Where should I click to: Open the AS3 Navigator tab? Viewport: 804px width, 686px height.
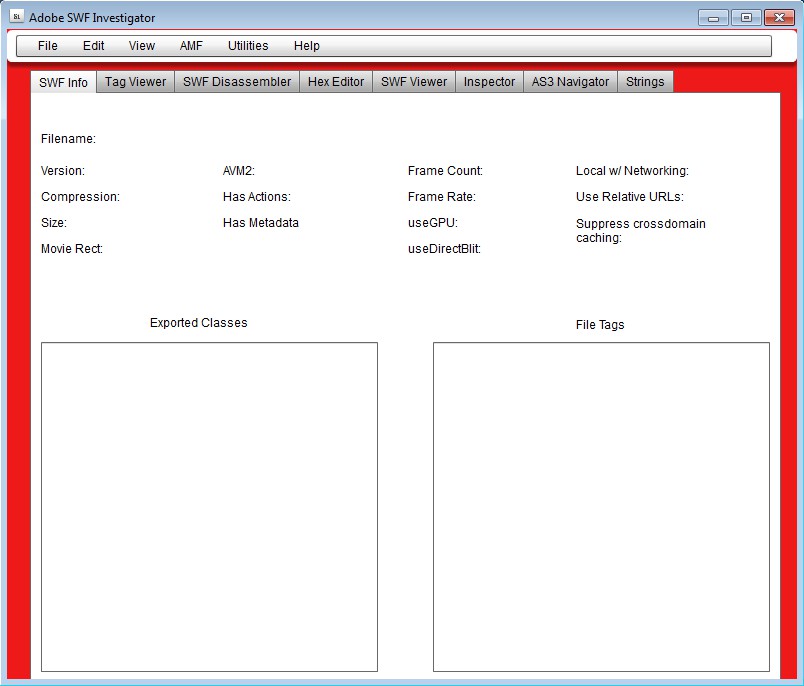570,82
